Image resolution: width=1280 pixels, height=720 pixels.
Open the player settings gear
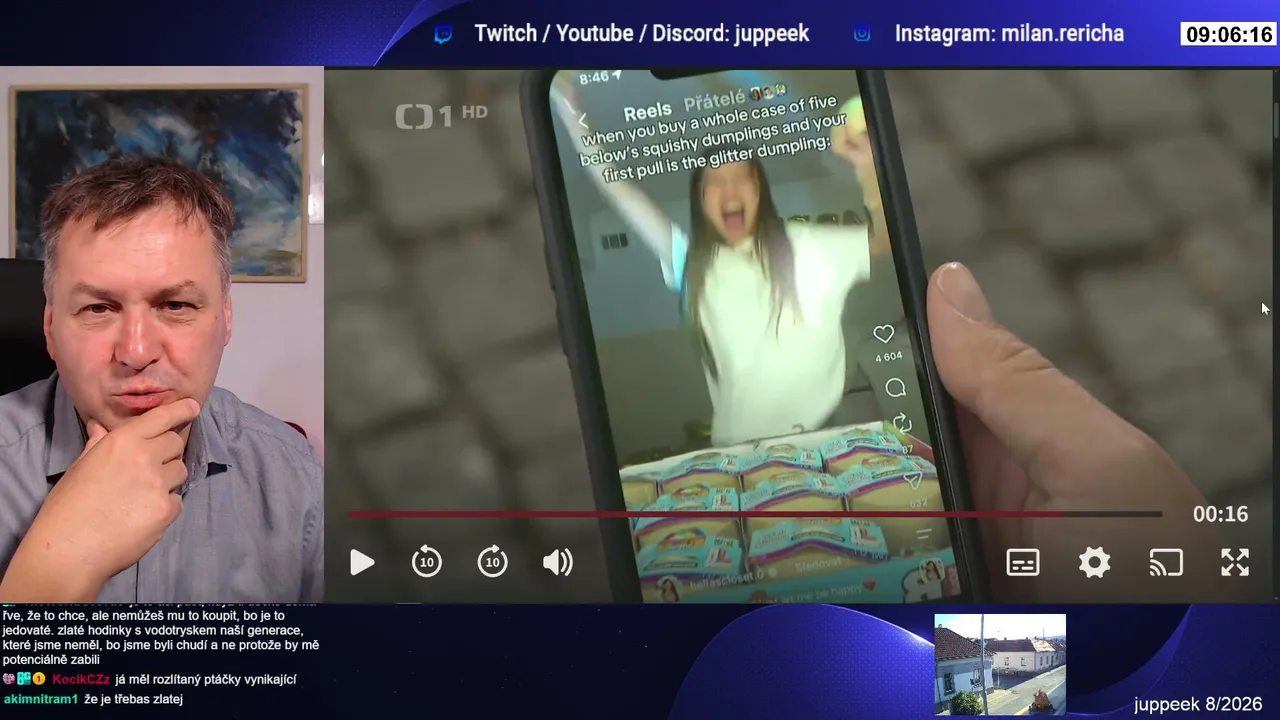tap(1094, 563)
